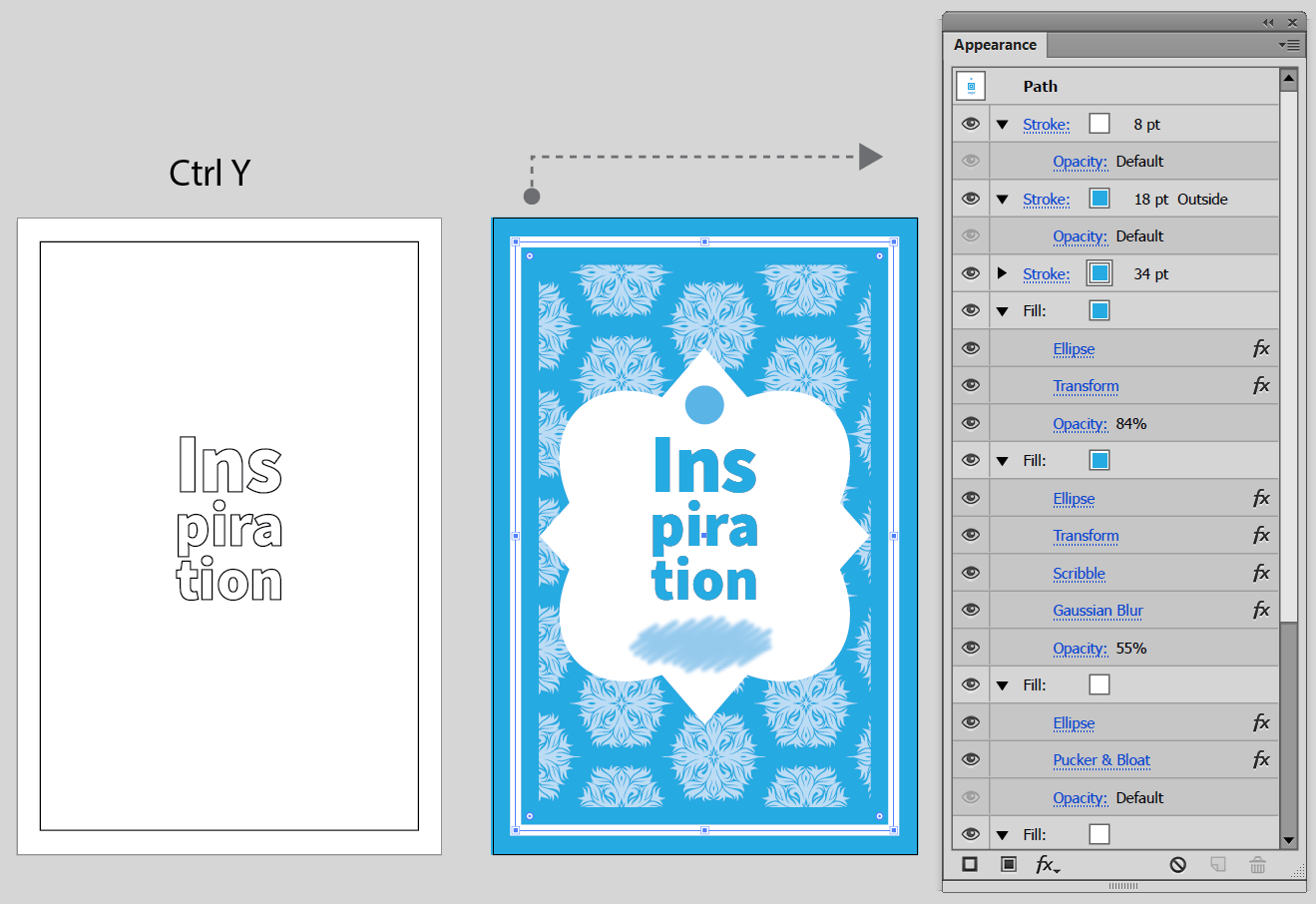The image size is (1316, 904).
Task: Open Stroke link on 18 pt Outside row
Action: 1047,200
